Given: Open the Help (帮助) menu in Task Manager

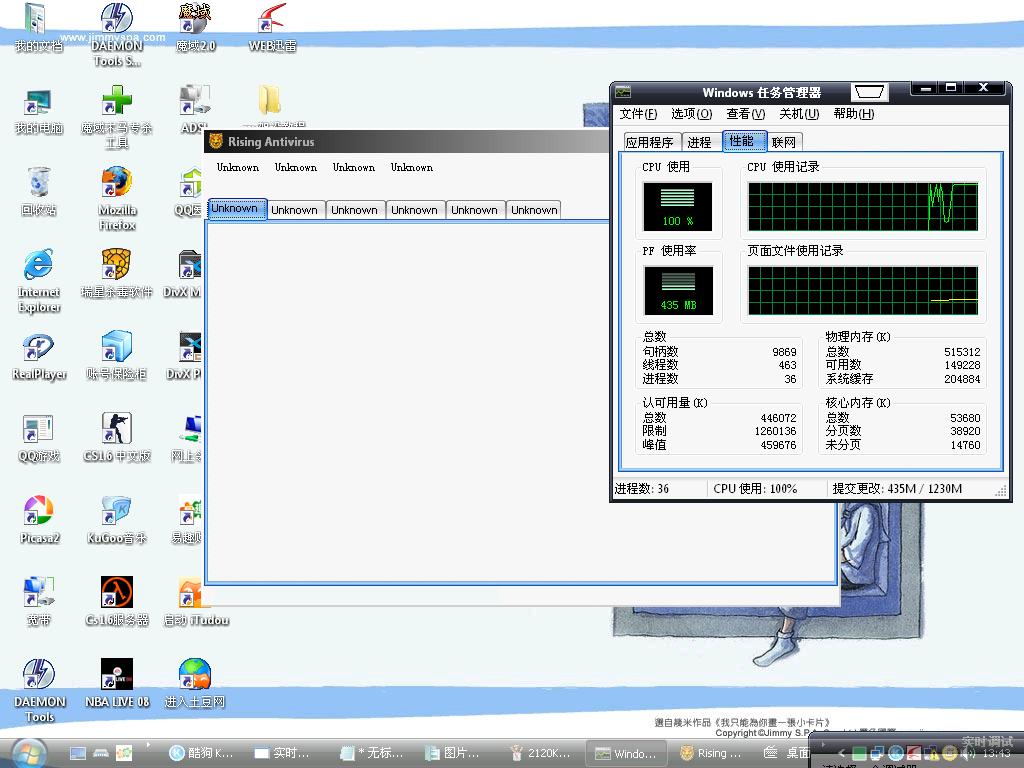Looking at the screenshot, I should [853, 114].
